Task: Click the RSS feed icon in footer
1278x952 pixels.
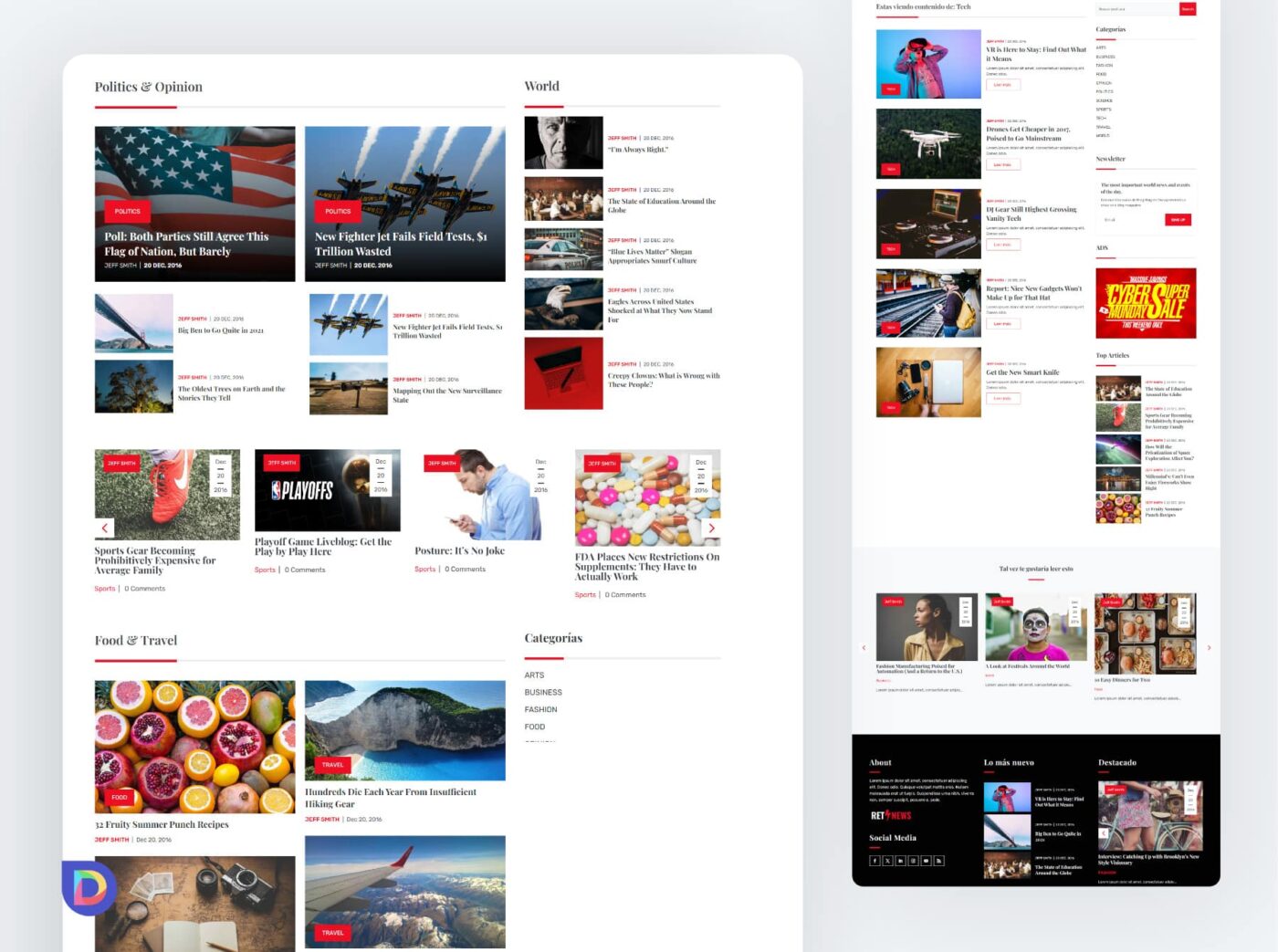Action: click(x=938, y=861)
